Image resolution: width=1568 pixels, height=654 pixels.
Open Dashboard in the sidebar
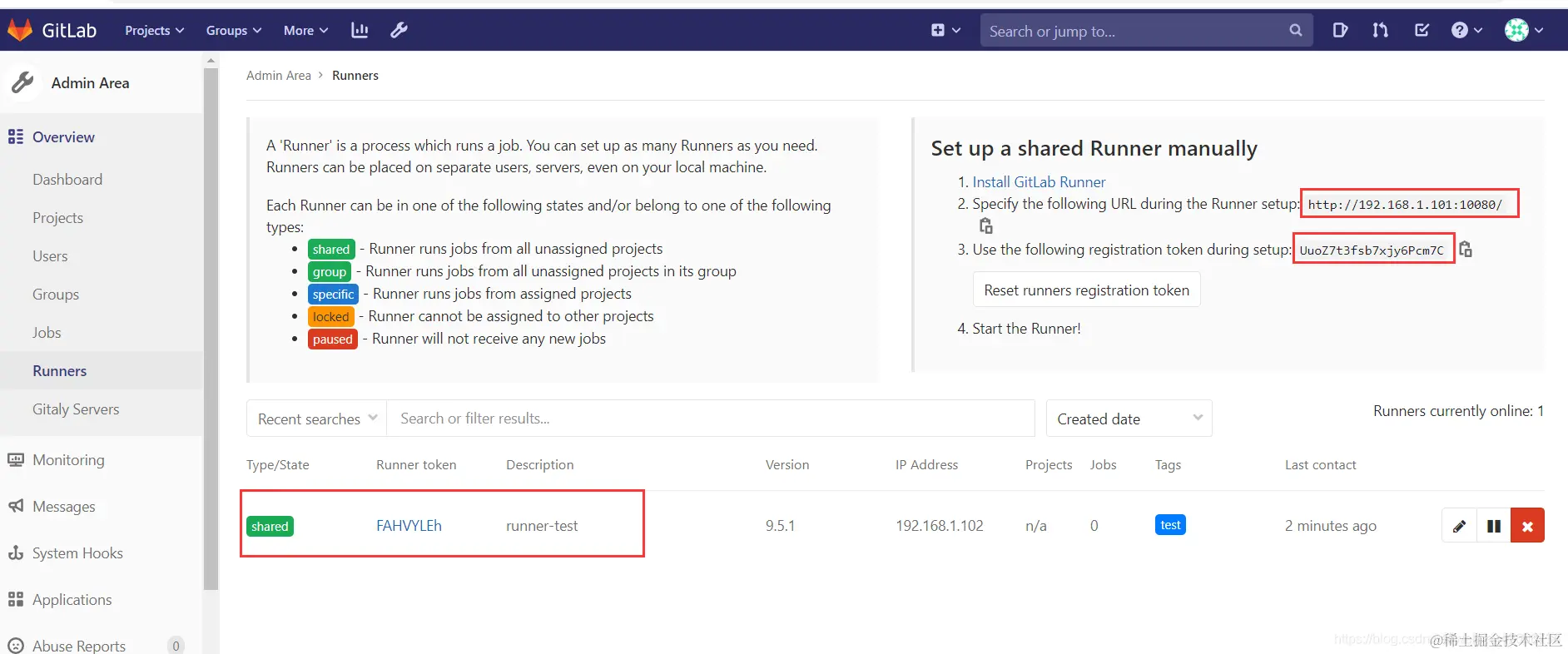click(x=67, y=180)
